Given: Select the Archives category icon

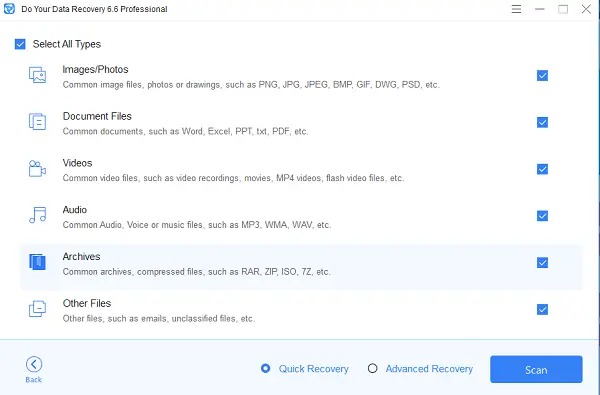Looking at the screenshot, I should [x=38, y=262].
